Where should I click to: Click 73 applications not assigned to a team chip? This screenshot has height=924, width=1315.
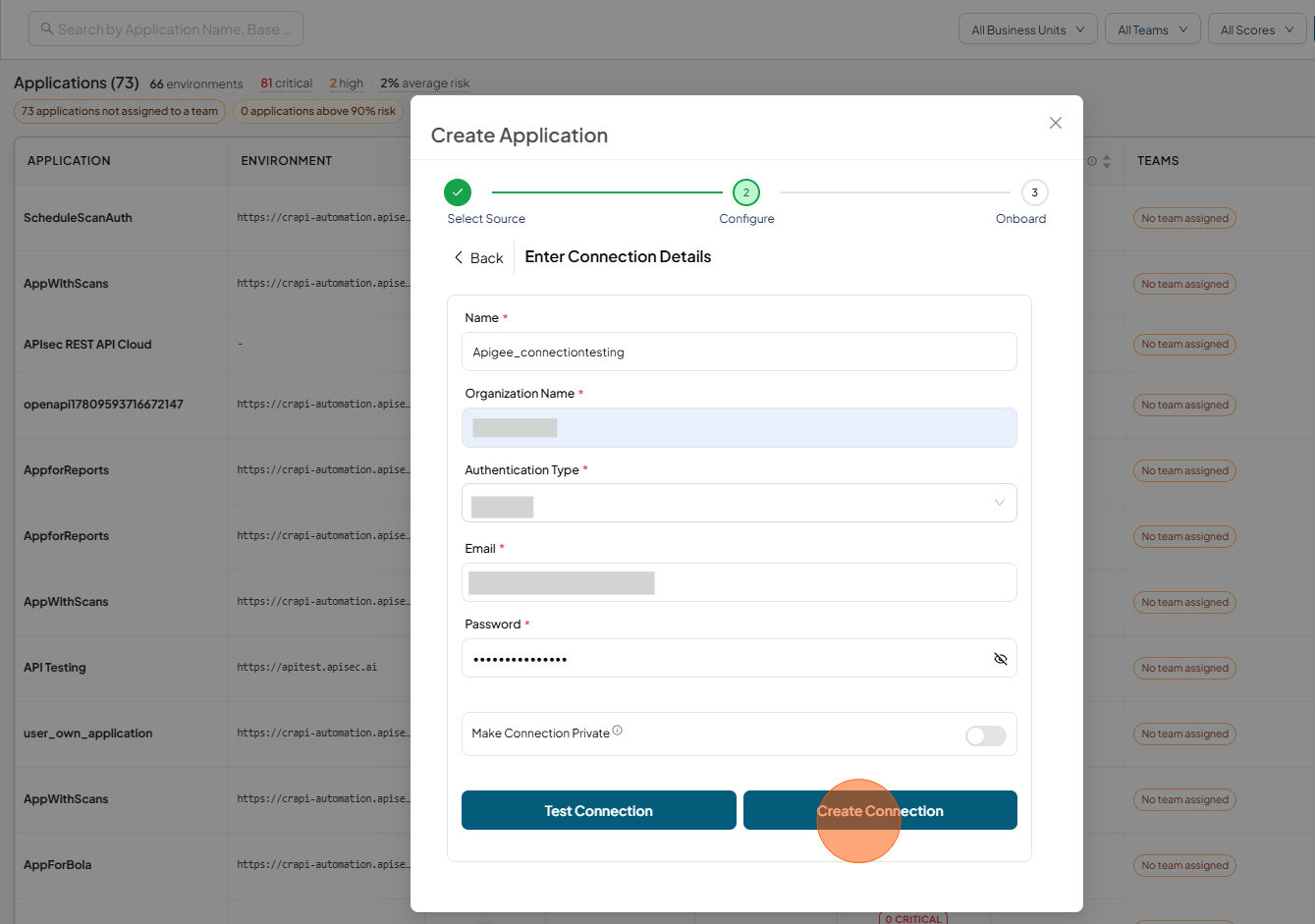[x=120, y=111]
